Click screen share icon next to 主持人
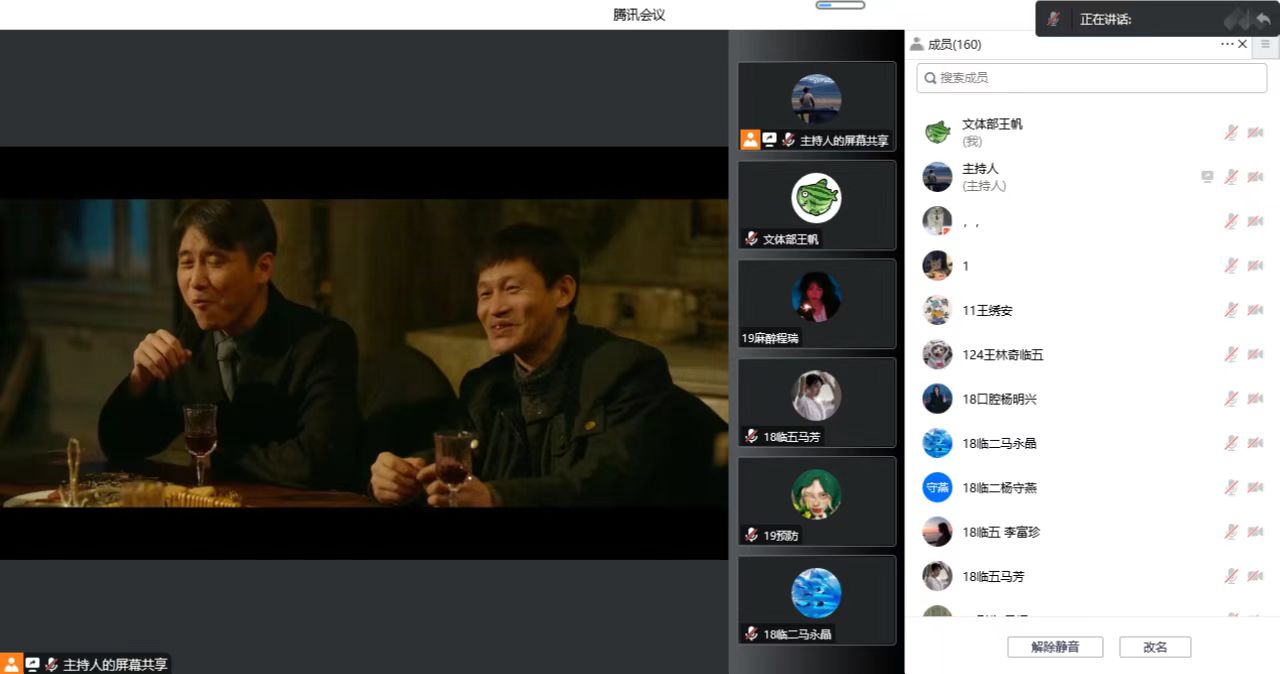The width and height of the screenshot is (1280, 674). click(1207, 177)
